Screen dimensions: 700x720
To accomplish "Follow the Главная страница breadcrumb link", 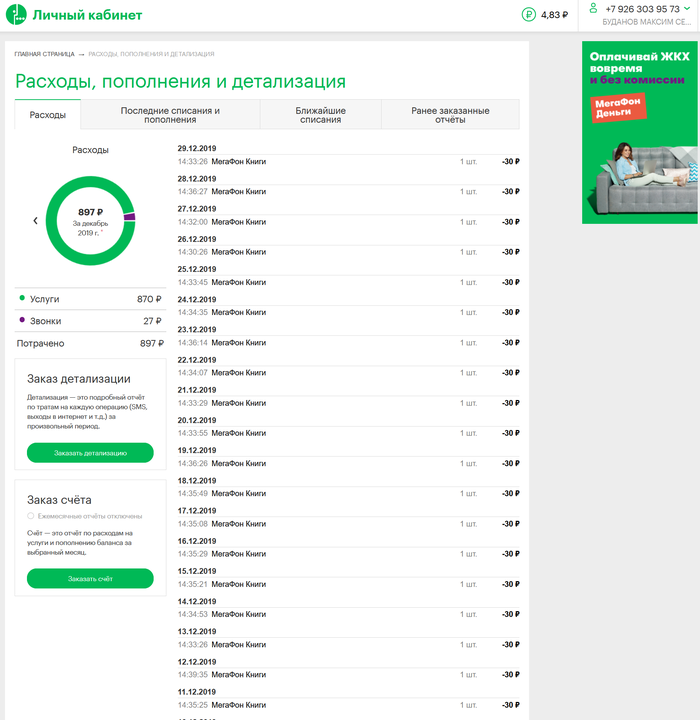I will 44,54.
